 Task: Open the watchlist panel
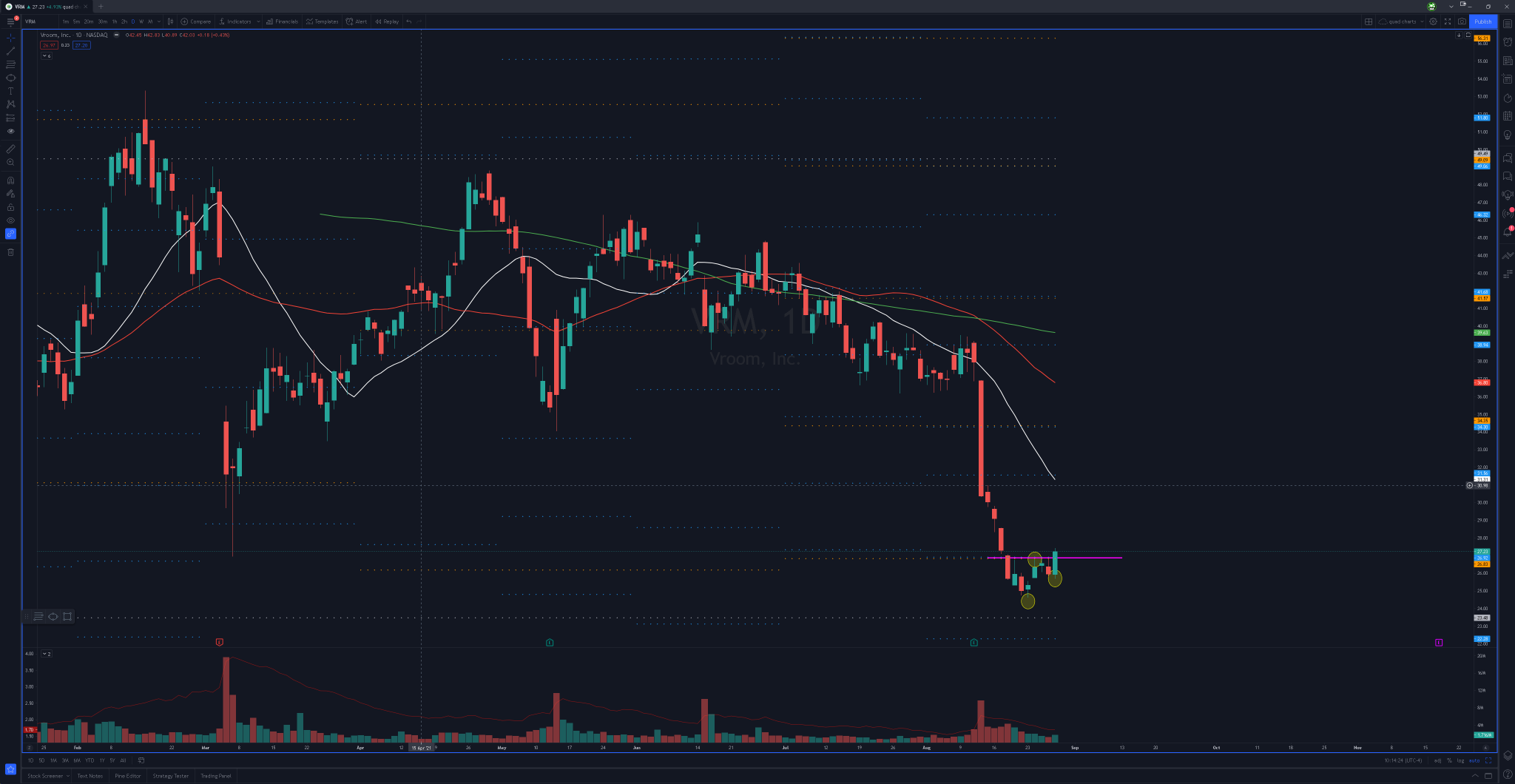(1508, 24)
